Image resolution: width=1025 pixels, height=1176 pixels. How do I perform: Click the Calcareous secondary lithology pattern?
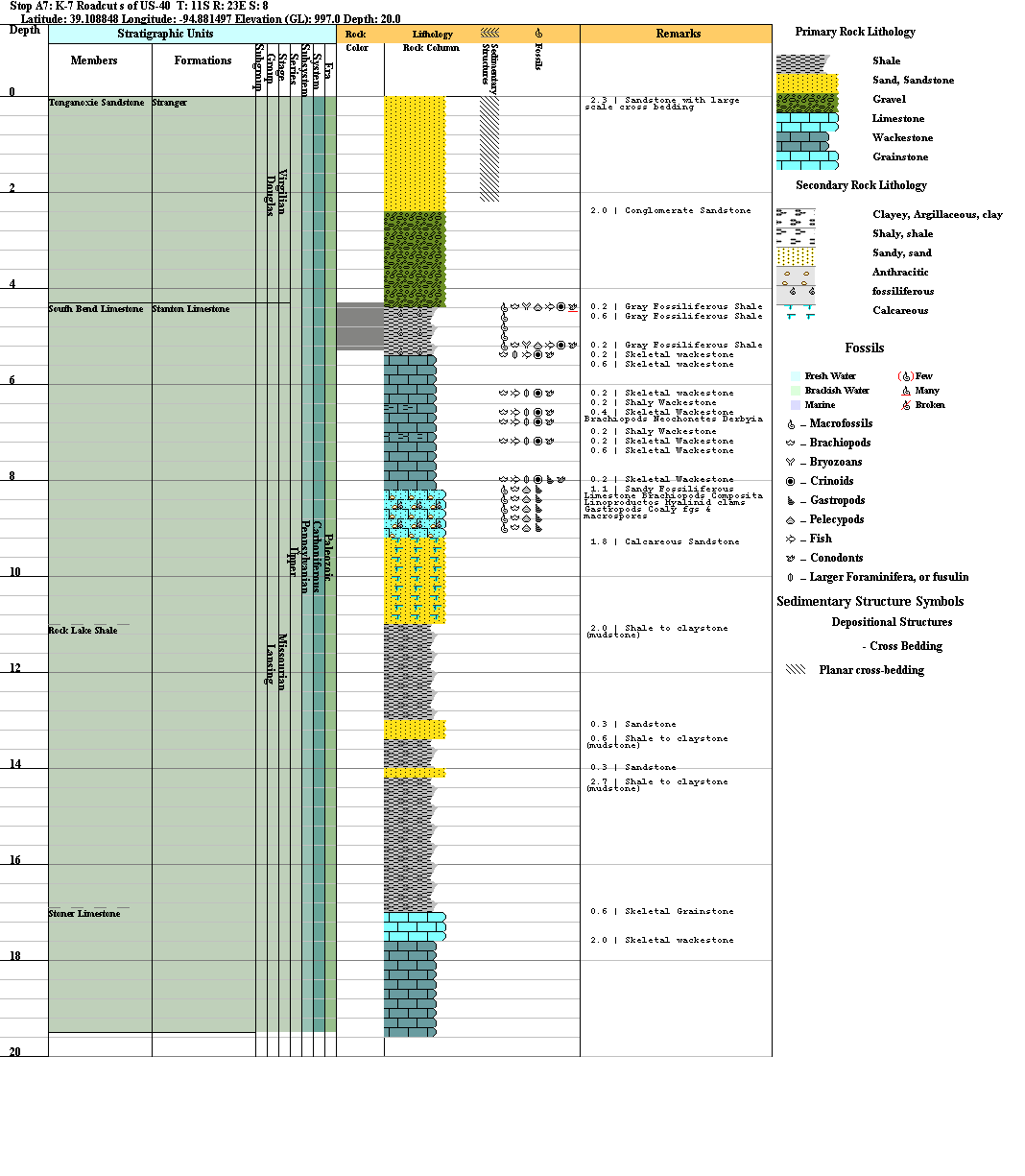coord(796,310)
